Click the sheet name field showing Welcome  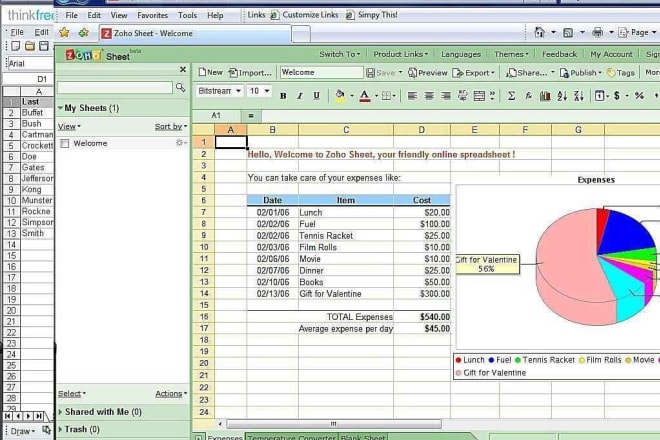322,72
